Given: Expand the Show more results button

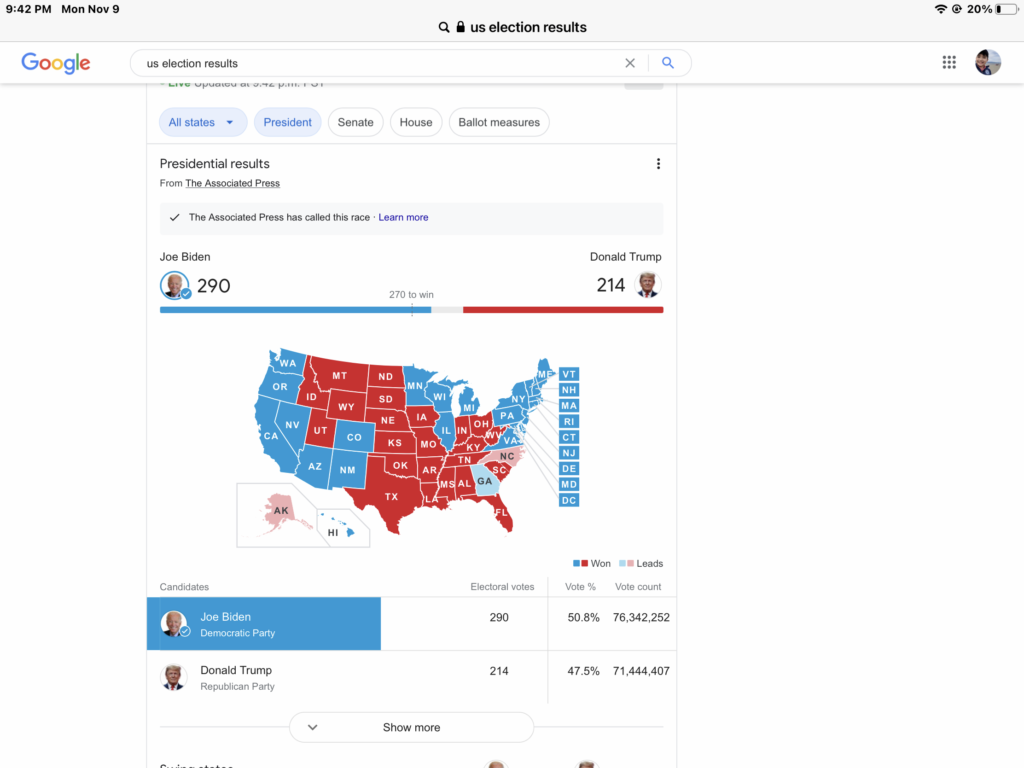Looking at the screenshot, I should (x=411, y=727).
